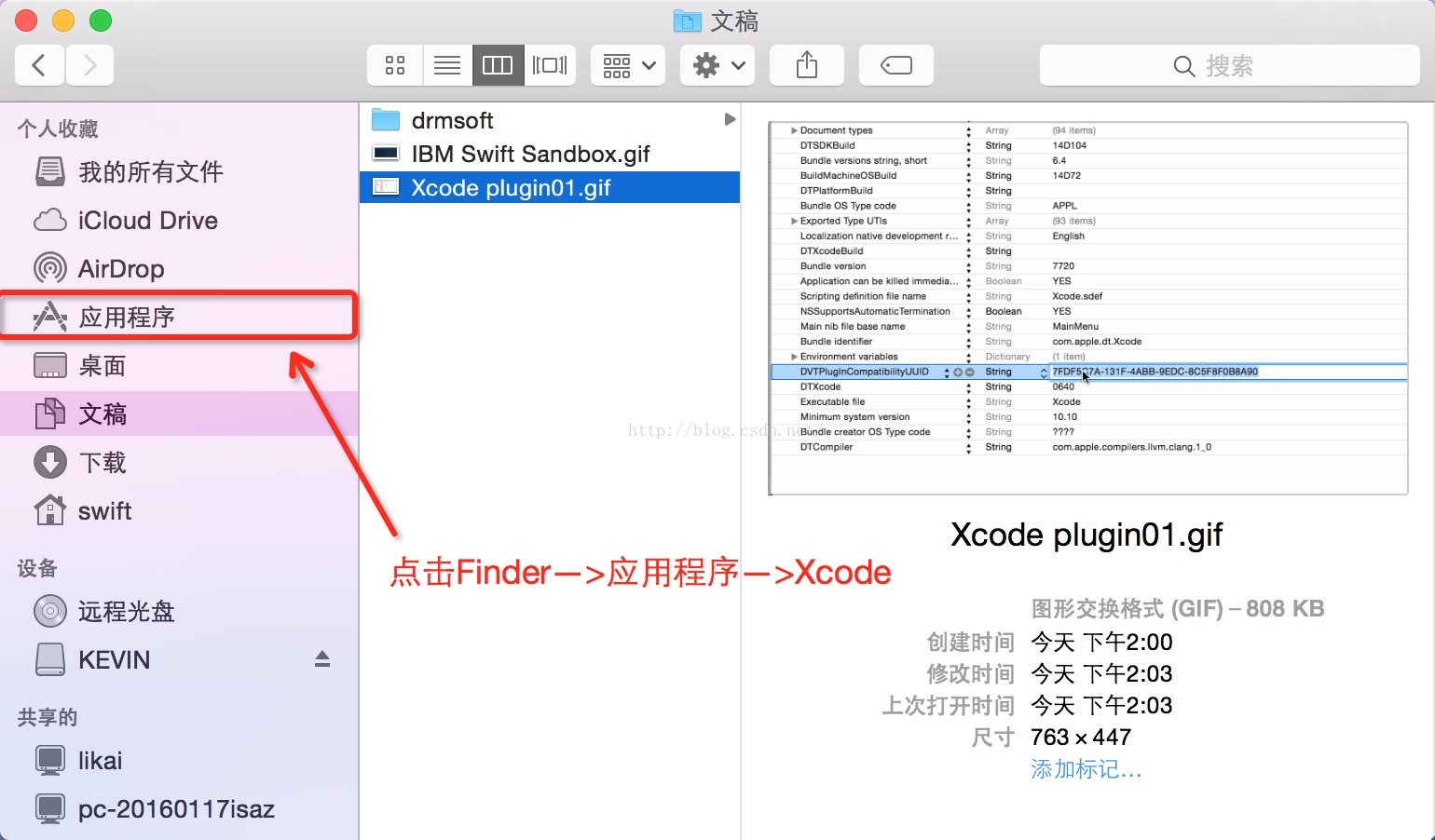Click the Xcode plugin01.gif preview thumbnail

tap(1087, 308)
